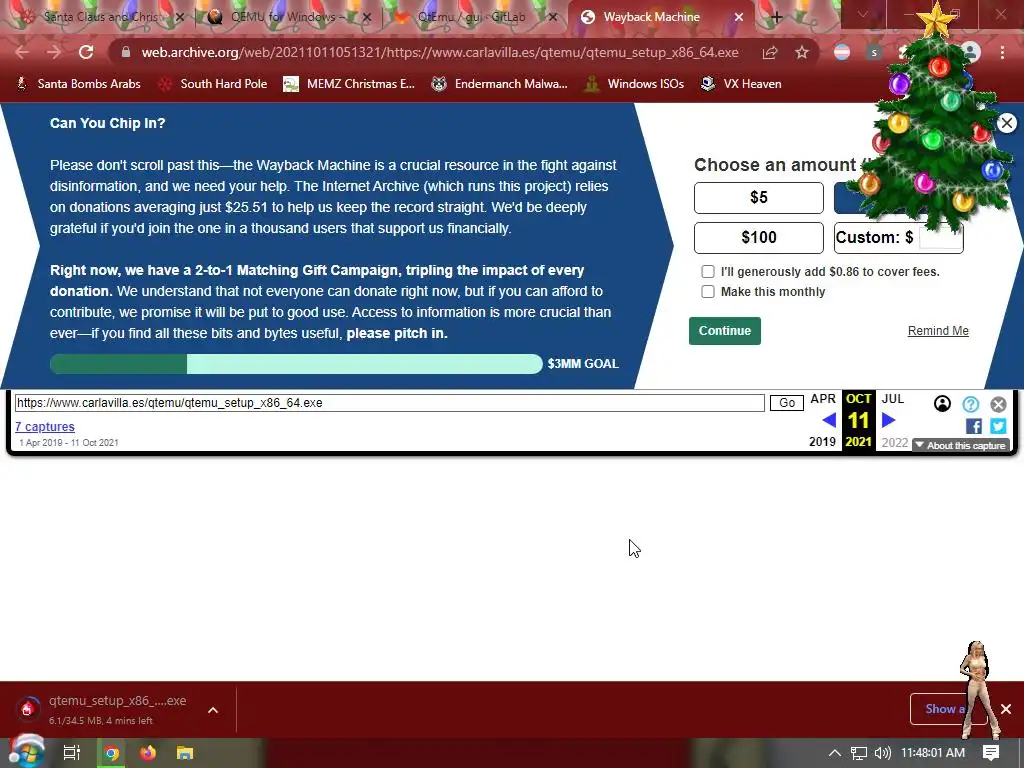Screen dimensions: 1024x768
Task: Open Santa Bombs Arabs bookmark
Action: coord(78,84)
